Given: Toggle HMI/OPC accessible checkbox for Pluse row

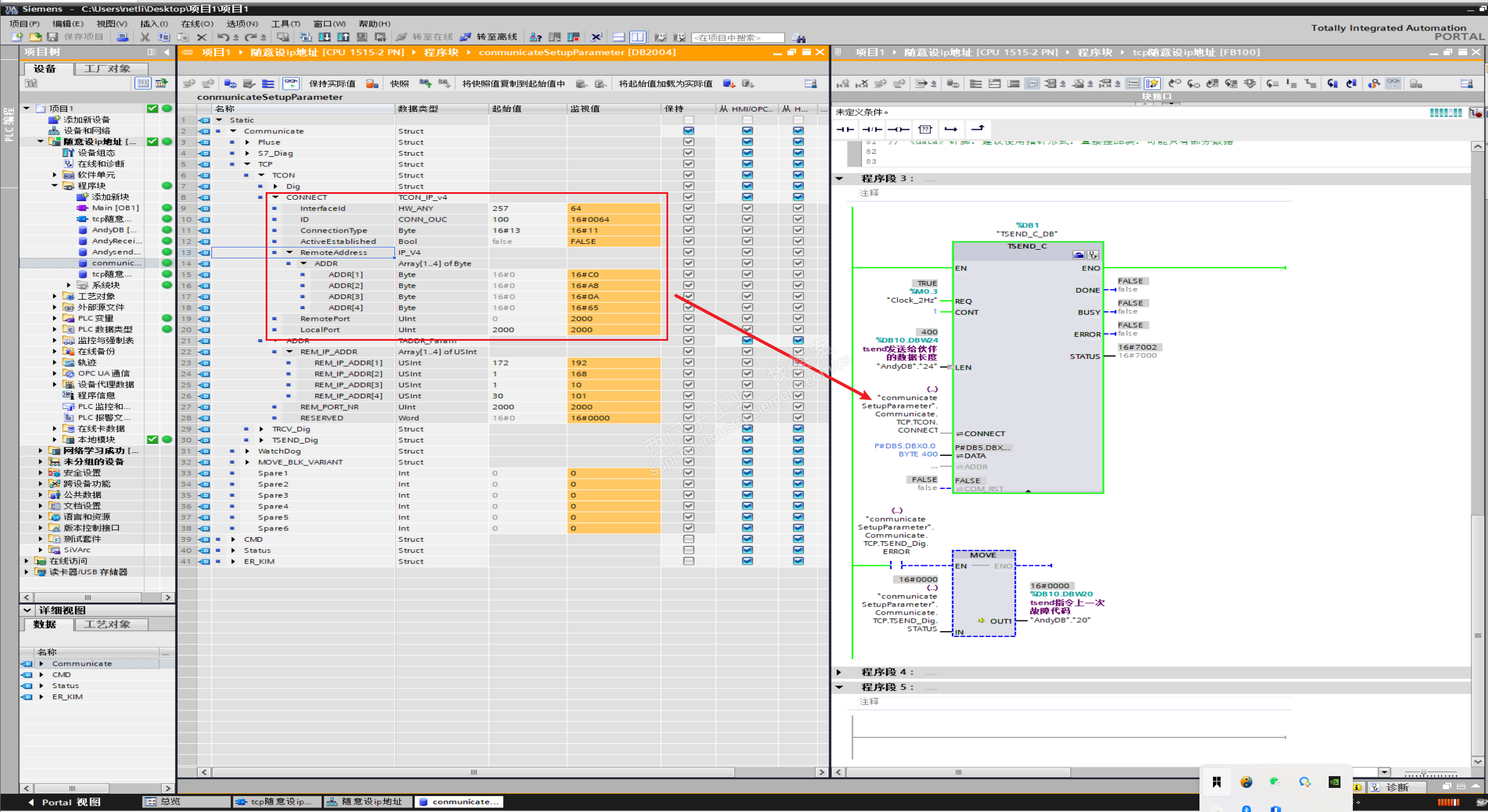Looking at the screenshot, I should pyautogui.click(x=747, y=142).
